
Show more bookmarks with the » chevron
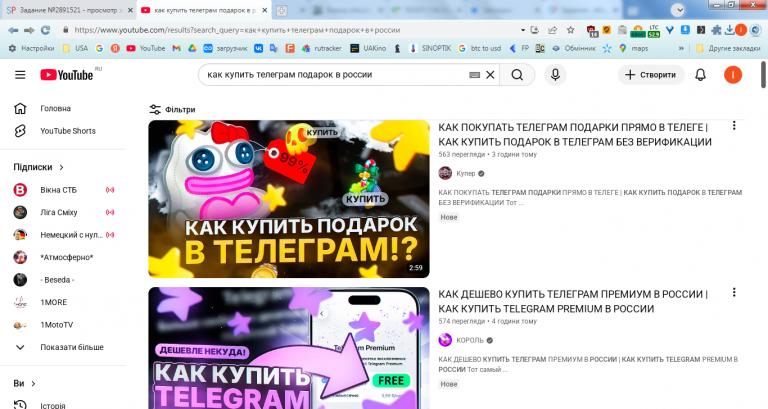[x=681, y=48]
